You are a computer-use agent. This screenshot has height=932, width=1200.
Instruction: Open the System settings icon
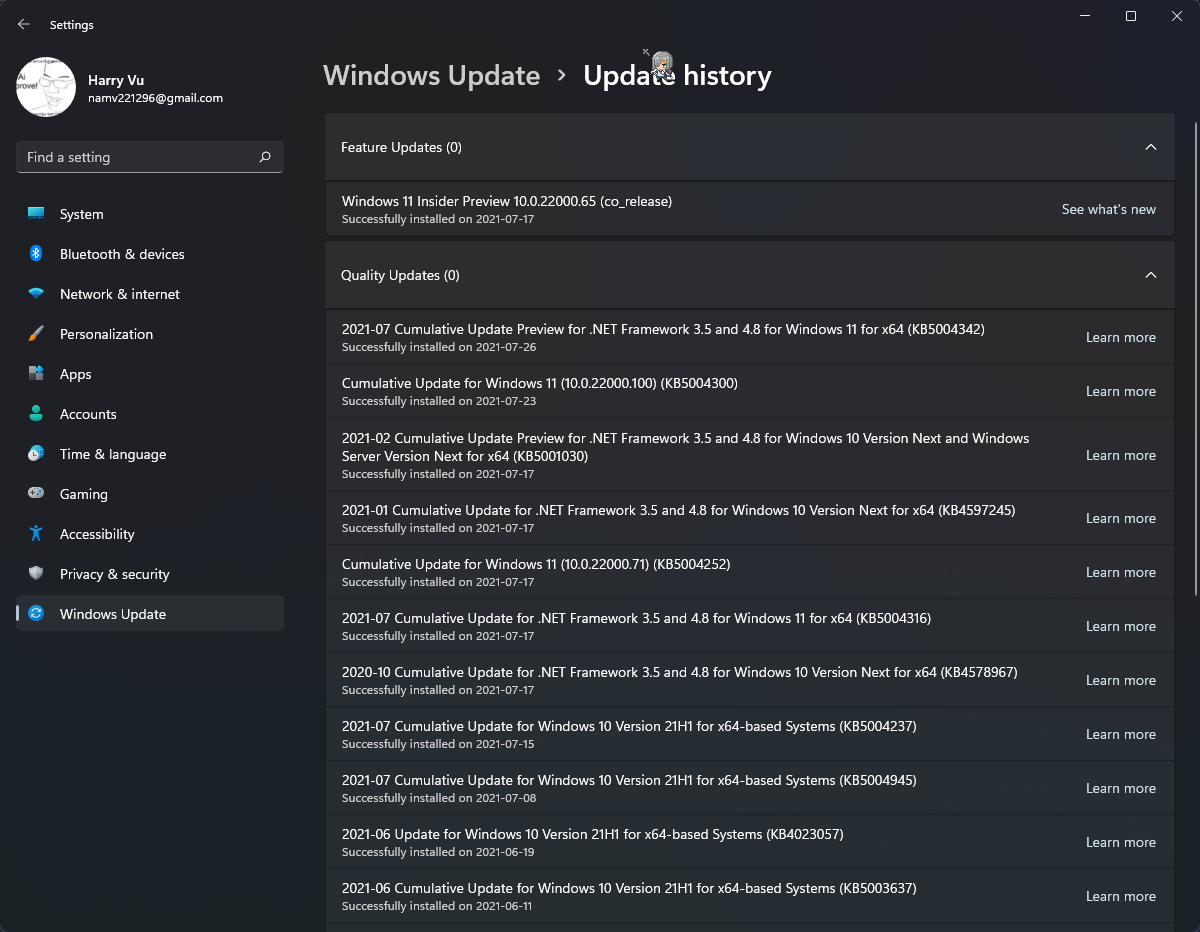(36, 214)
